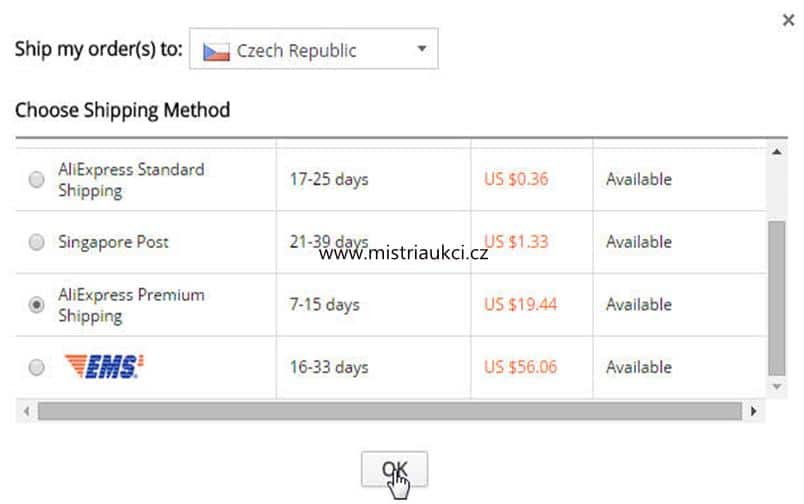This screenshot has height=504, width=804.
Task: Click the EMS logo
Action: click(x=104, y=366)
